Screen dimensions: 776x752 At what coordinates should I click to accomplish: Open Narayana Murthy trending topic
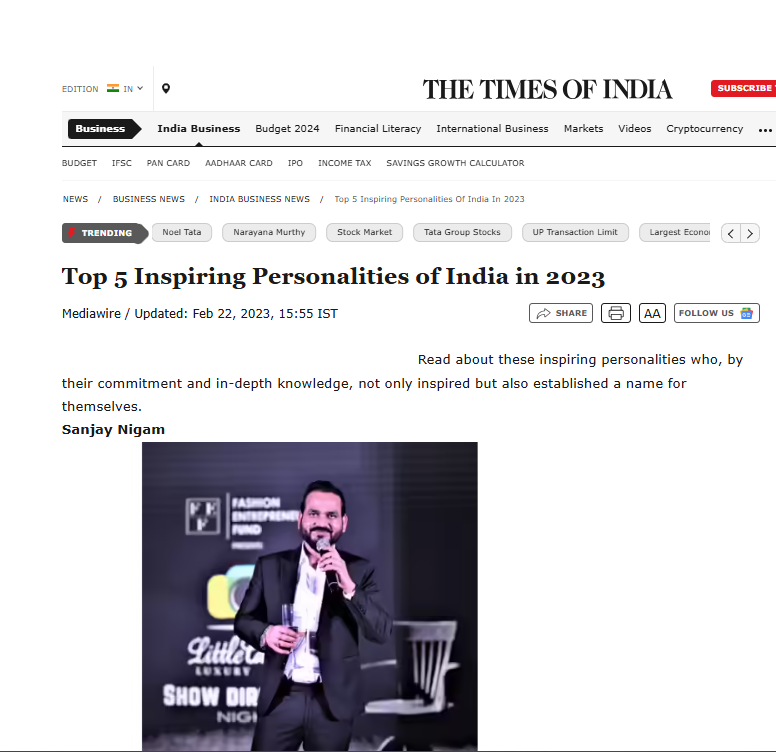click(269, 233)
